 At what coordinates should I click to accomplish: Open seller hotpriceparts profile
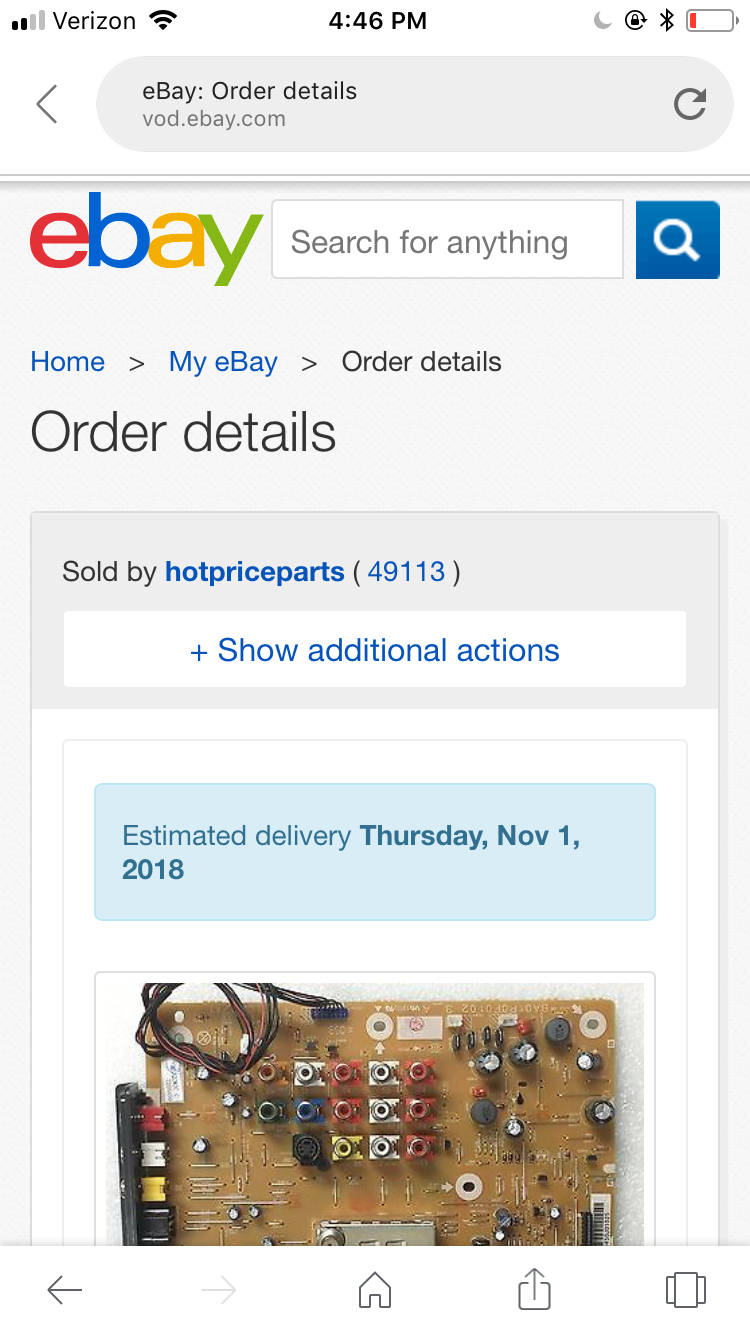click(x=255, y=572)
